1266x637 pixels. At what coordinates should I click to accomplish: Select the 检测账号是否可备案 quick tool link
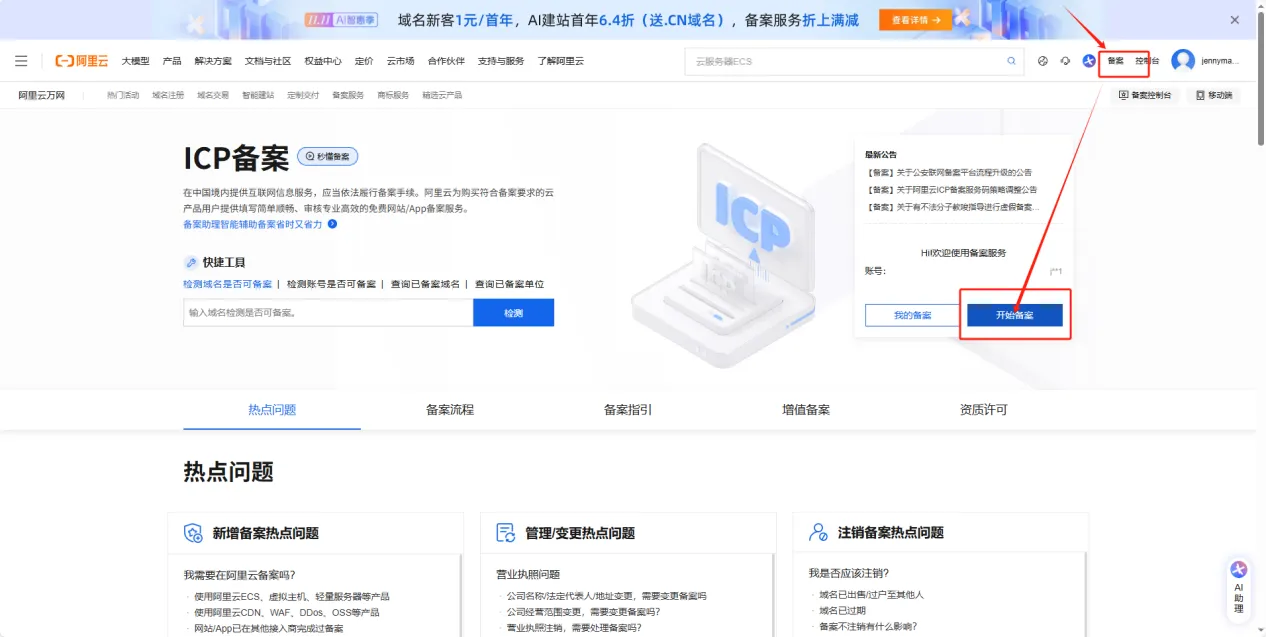click(x=331, y=284)
